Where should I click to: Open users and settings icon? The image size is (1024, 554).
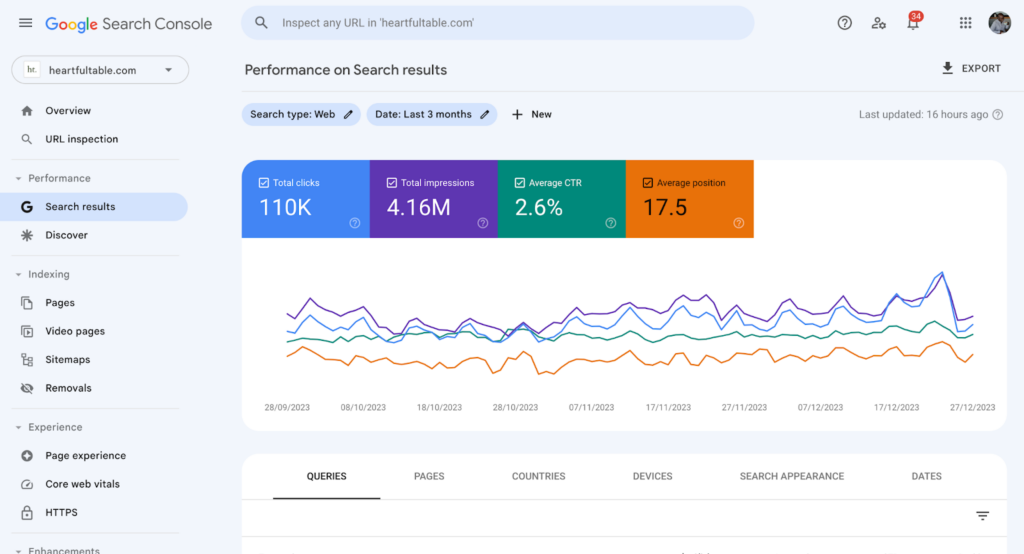coord(878,23)
